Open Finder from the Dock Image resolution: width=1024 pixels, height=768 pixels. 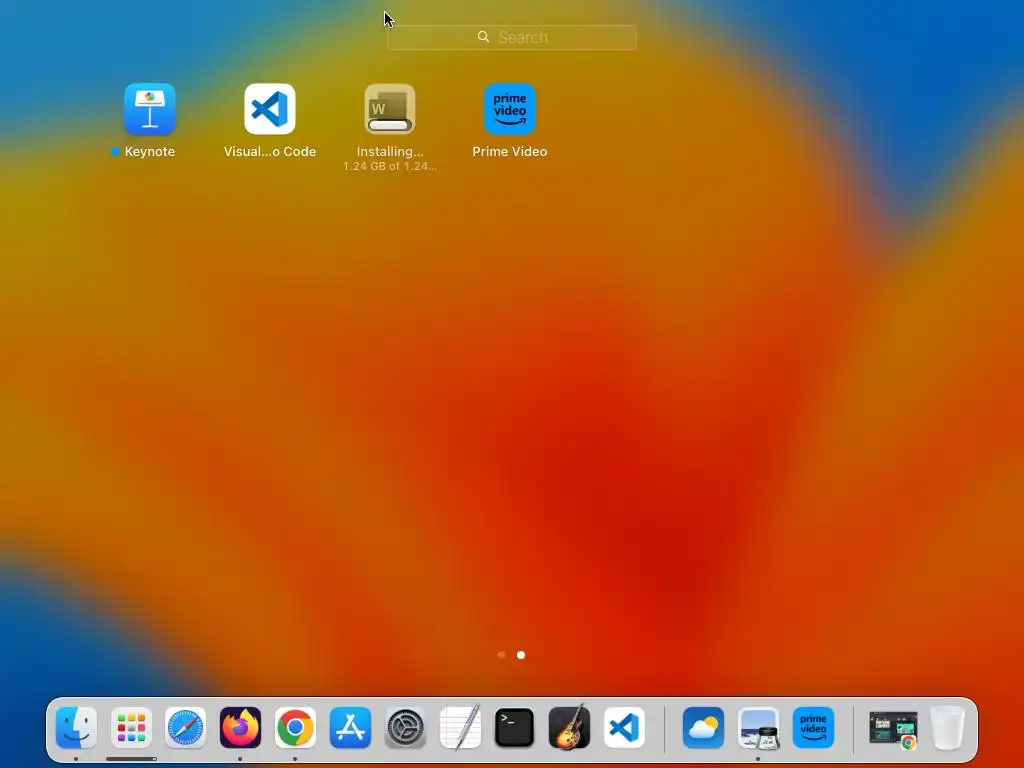(x=76, y=728)
